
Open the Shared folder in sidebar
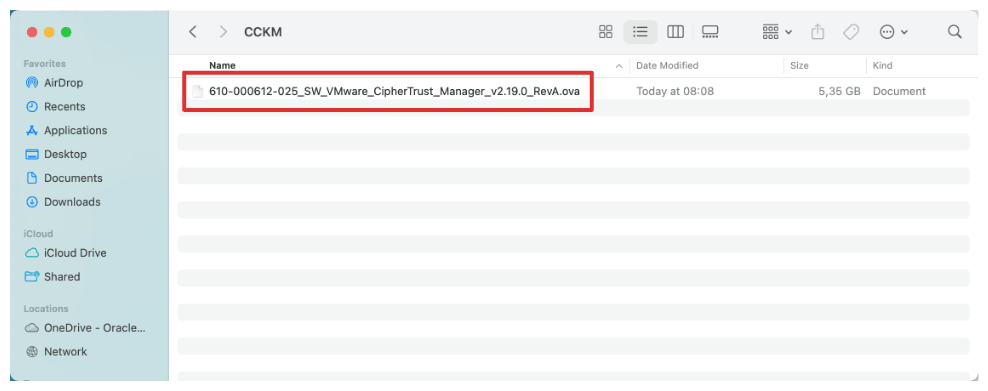click(x=52, y=277)
